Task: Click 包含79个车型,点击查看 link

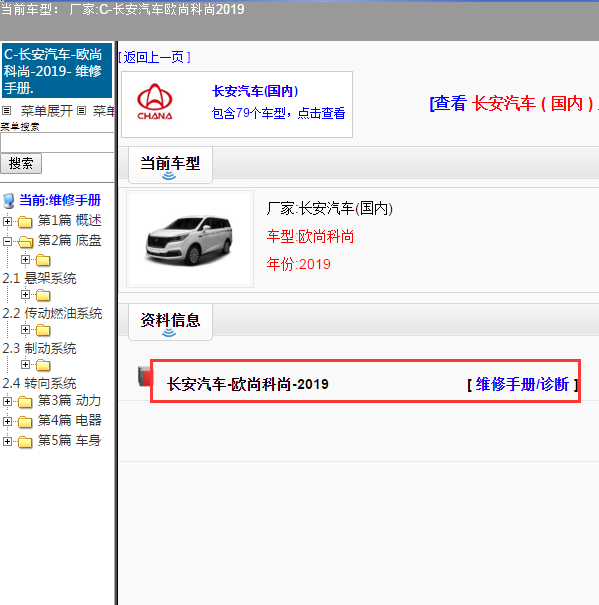Action: (278, 113)
